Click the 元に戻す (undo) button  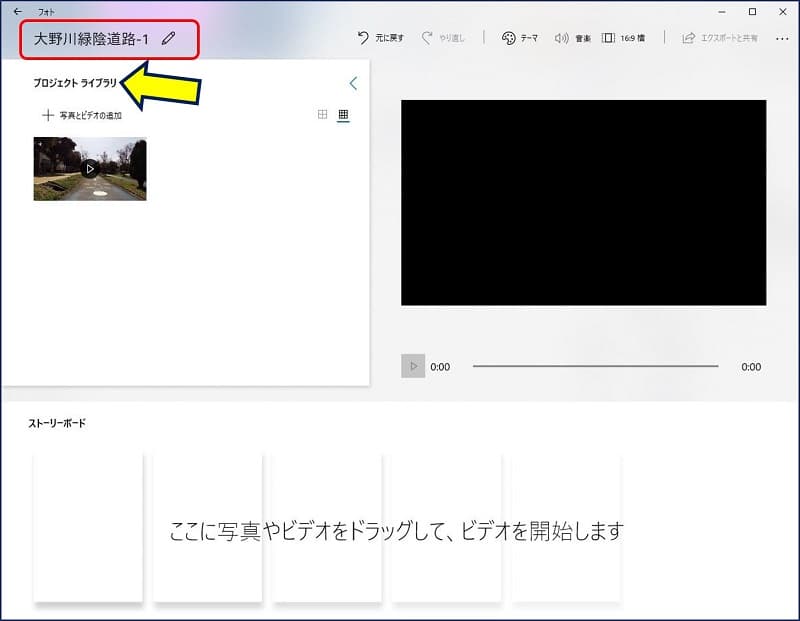click(381, 38)
